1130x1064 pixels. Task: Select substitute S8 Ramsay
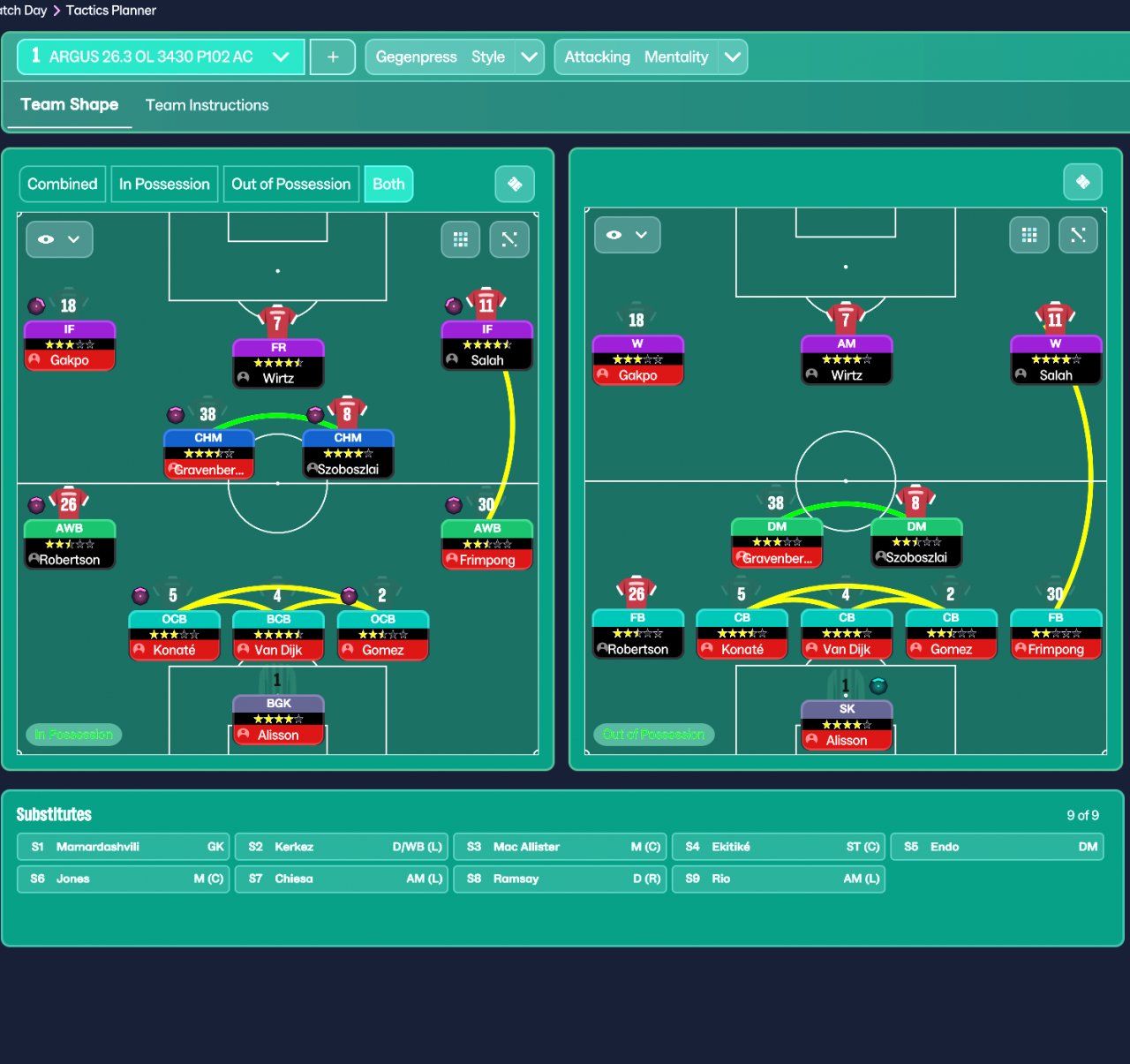[x=560, y=879]
